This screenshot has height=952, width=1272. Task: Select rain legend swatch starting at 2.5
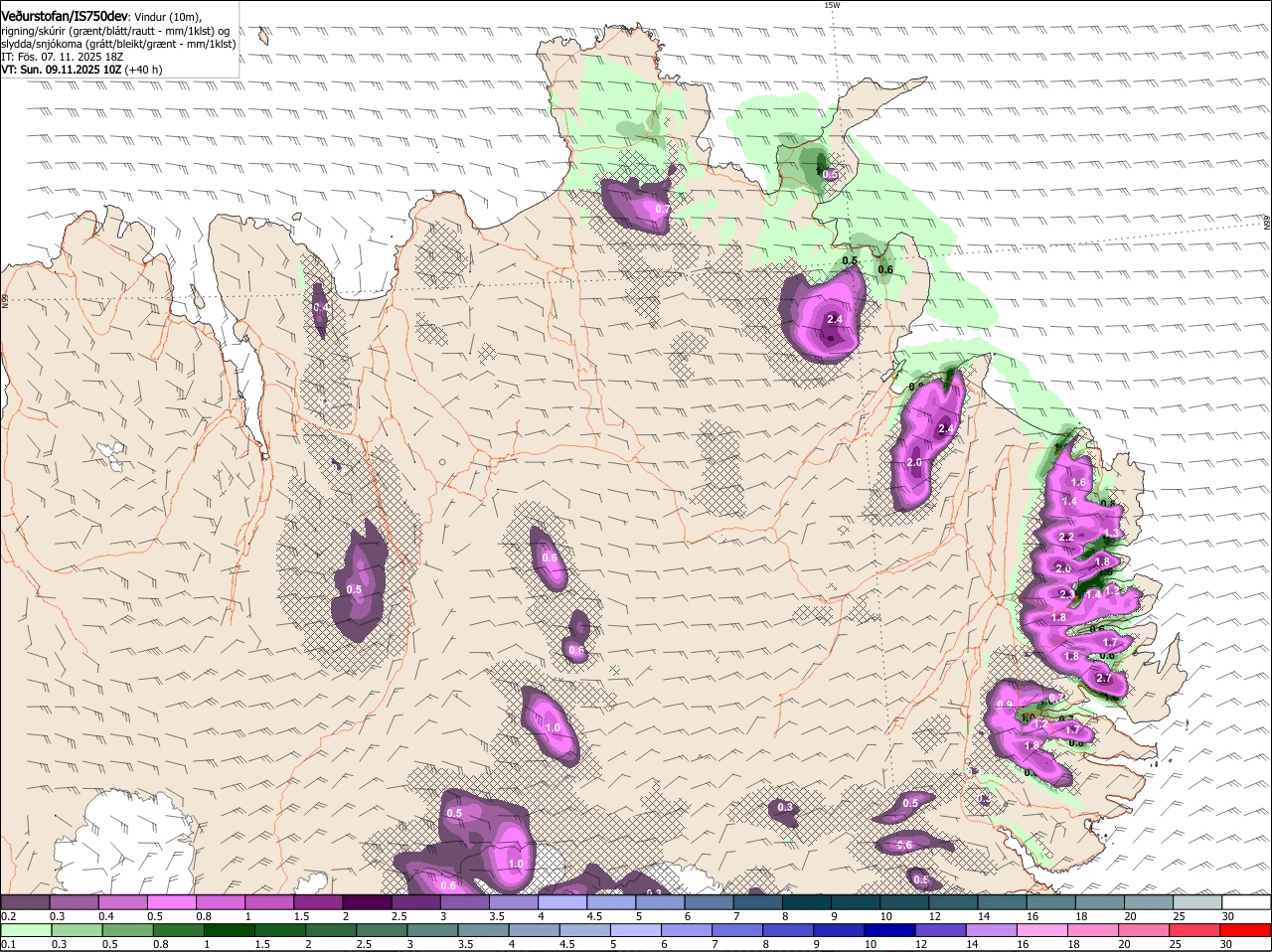383,930
